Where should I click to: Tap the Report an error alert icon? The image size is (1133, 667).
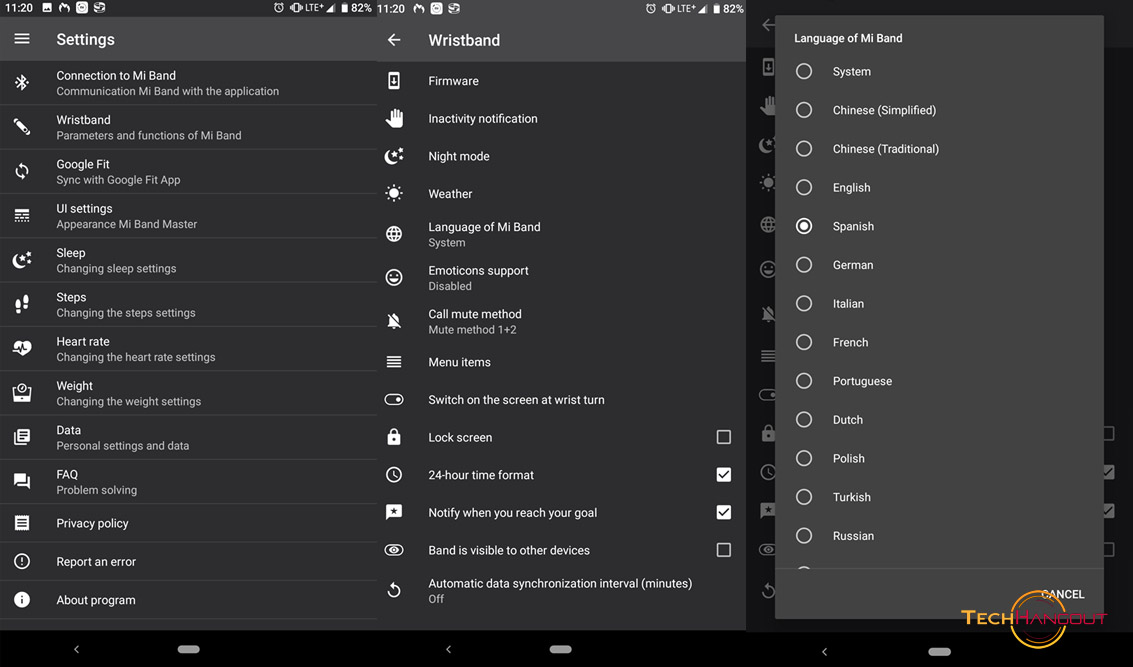(22, 561)
